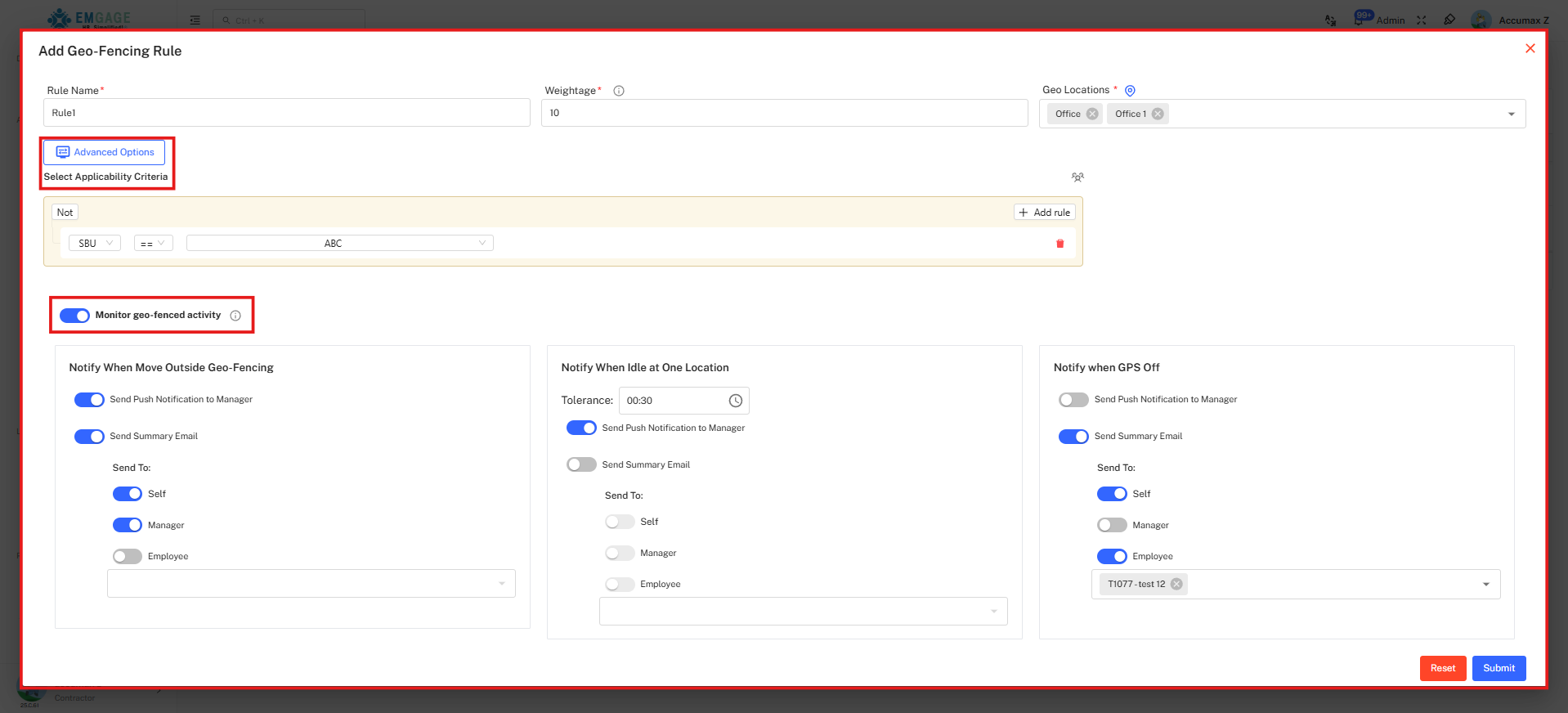Open the Tolerance time picker clock
The height and width of the screenshot is (713, 1568).
coord(735,401)
